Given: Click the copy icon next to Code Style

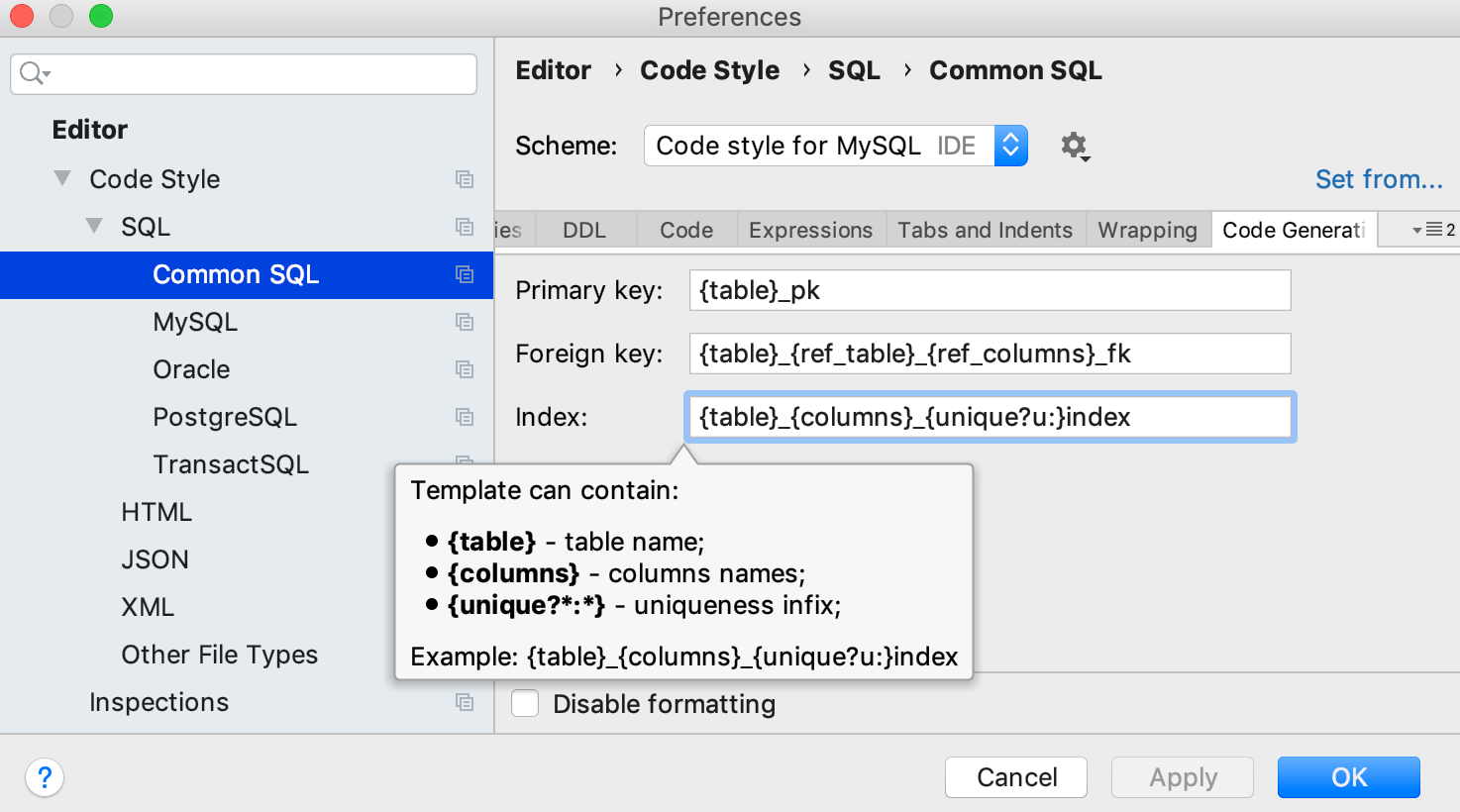Looking at the screenshot, I should point(465,179).
